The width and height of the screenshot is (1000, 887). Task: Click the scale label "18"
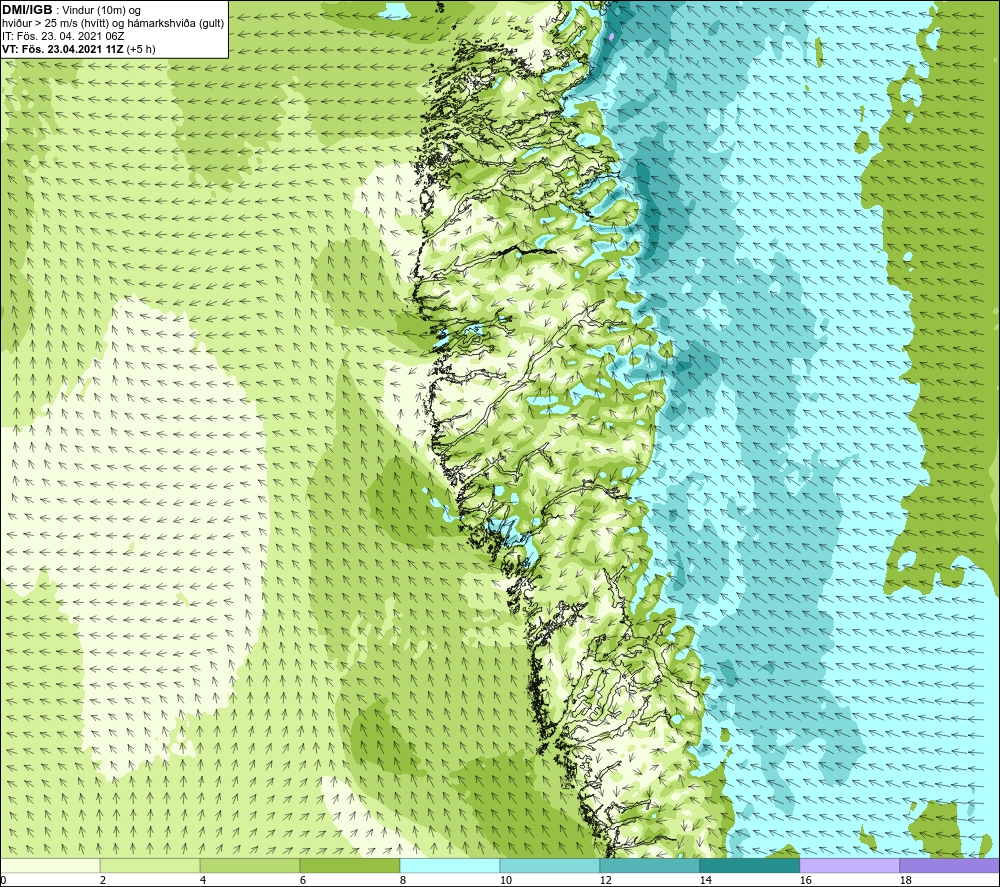click(x=906, y=880)
